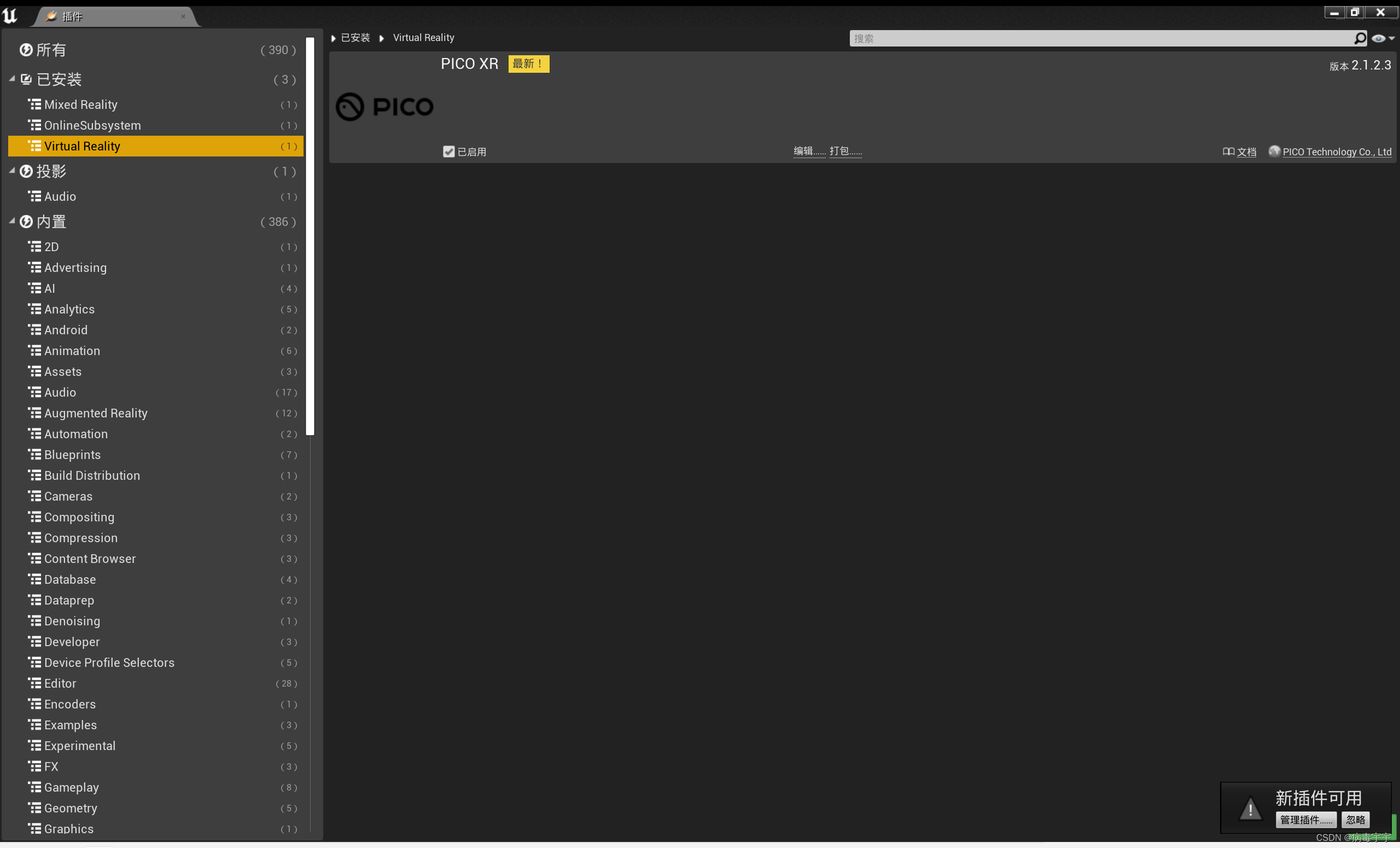Click the 管理插件 button

pyautogui.click(x=1306, y=820)
